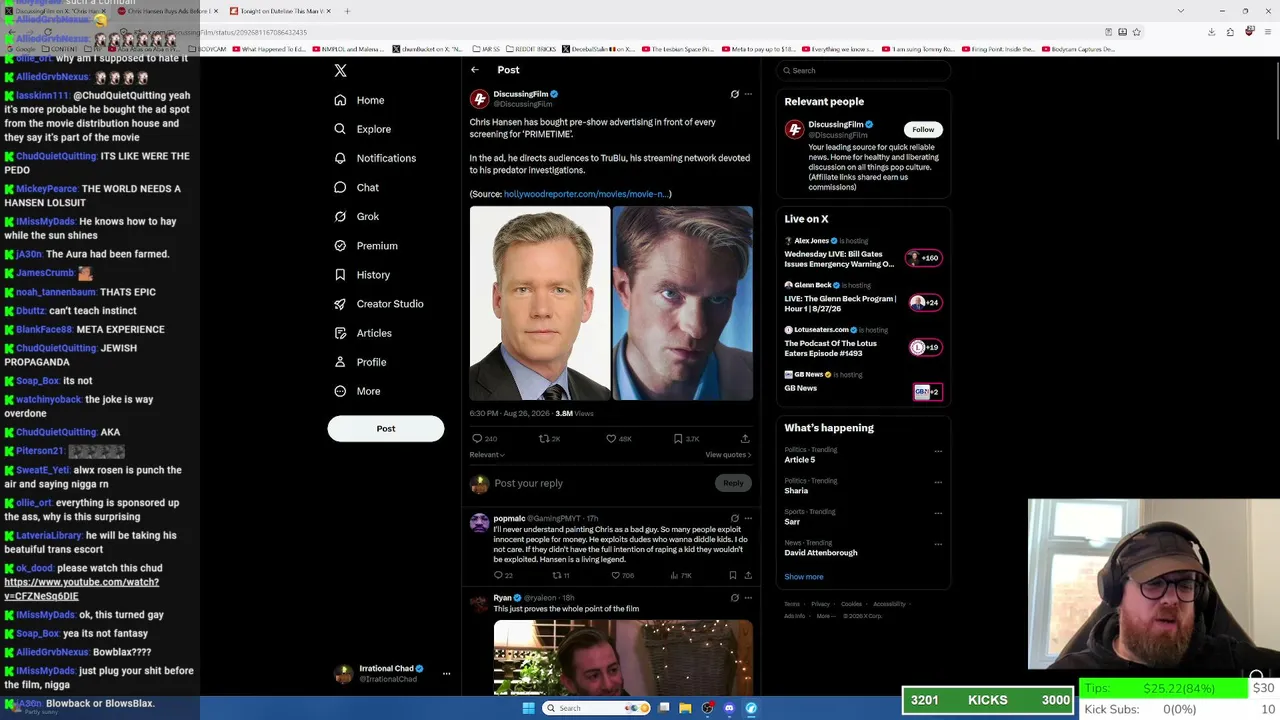Open the Windows Start menu
The height and width of the screenshot is (720, 1280).
[528, 708]
